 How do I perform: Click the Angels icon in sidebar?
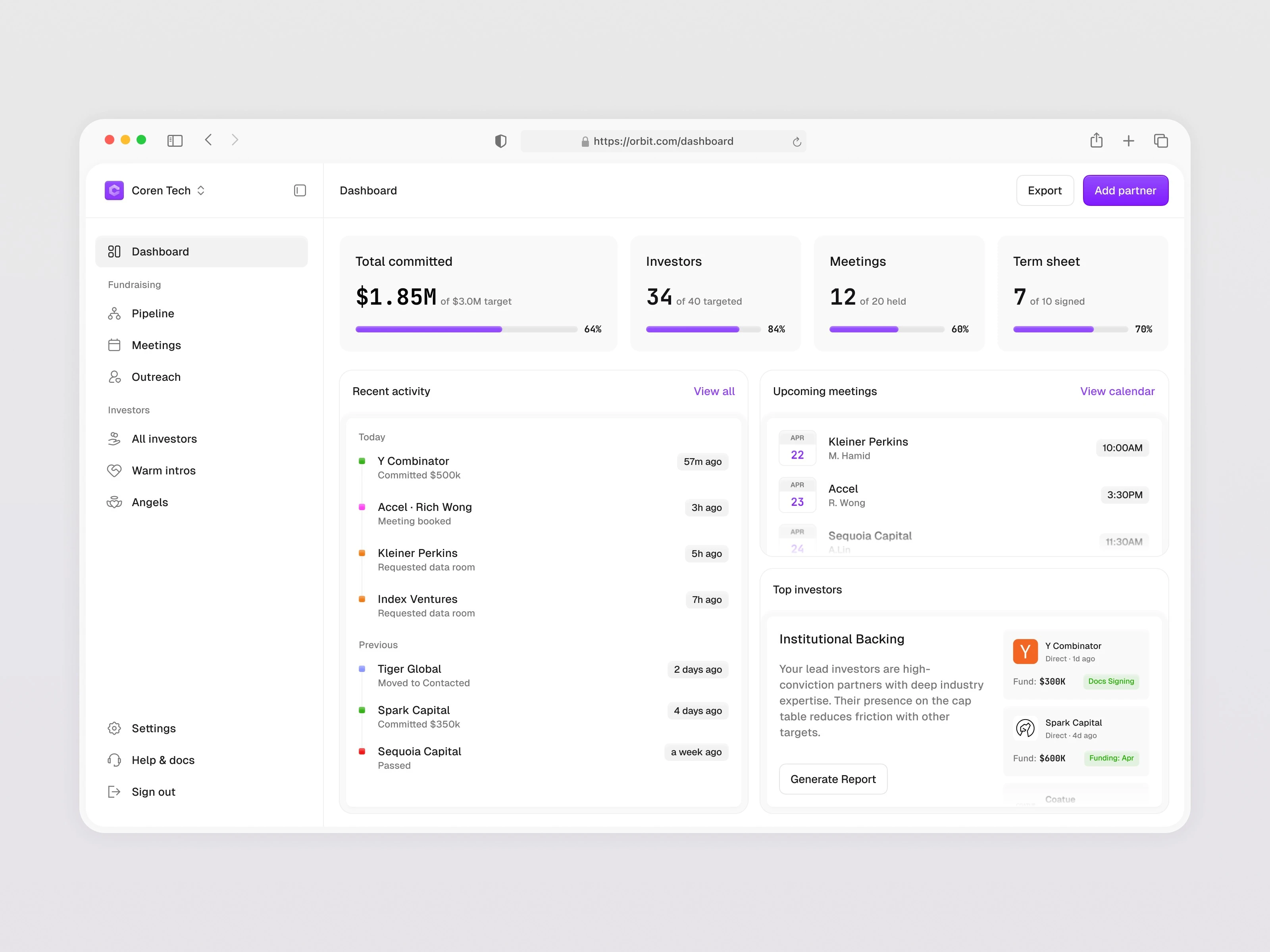pos(114,502)
